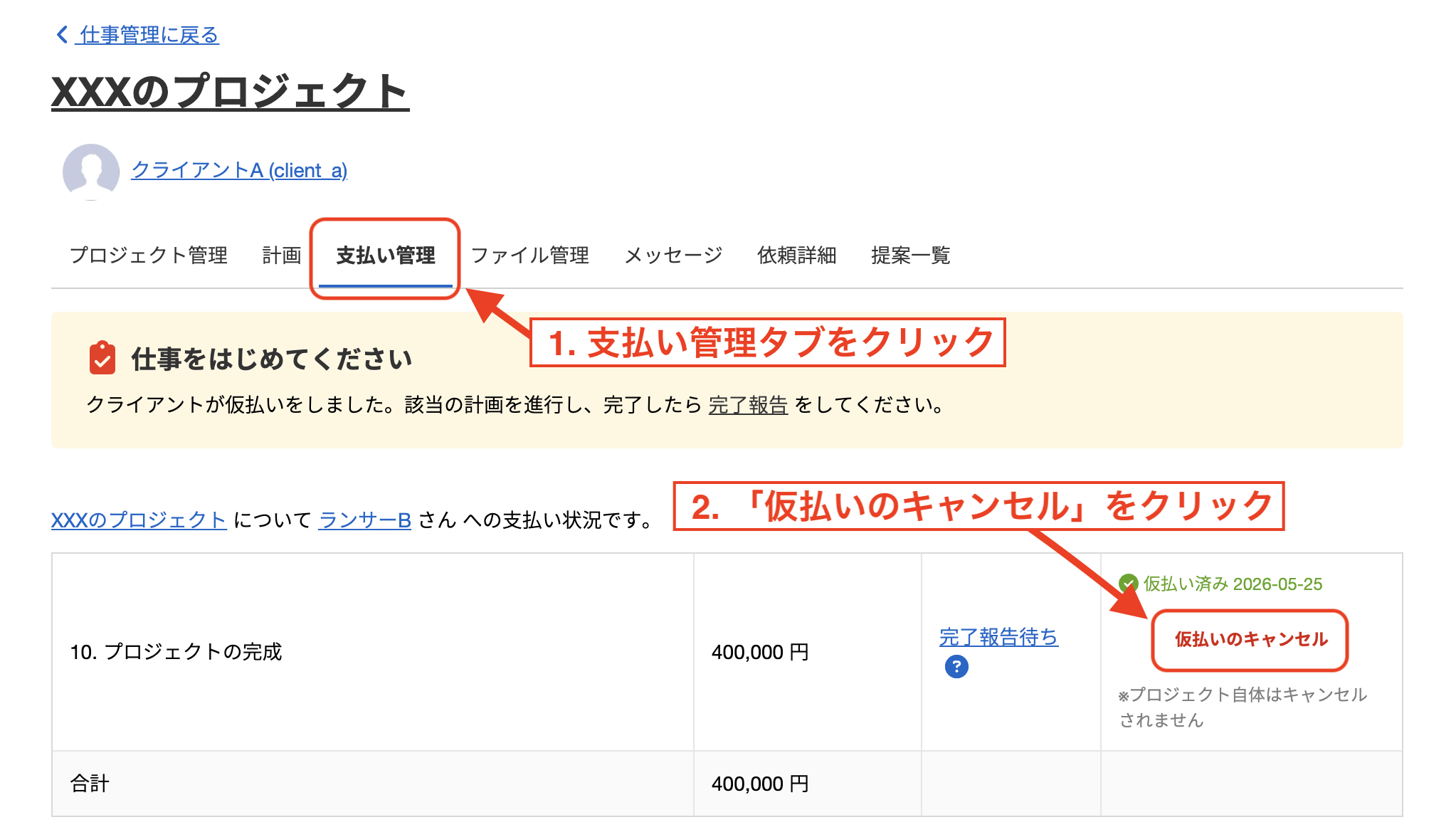Open the 完了報告待ち status link
The width and height of the screenshot is (1456, 837).
coord(998,637)
